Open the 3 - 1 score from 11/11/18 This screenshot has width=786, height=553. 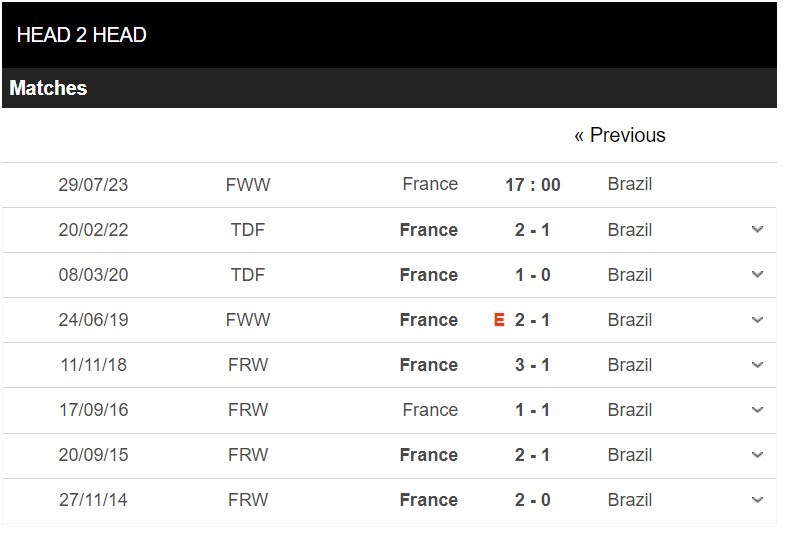click(x=532, y=364)
